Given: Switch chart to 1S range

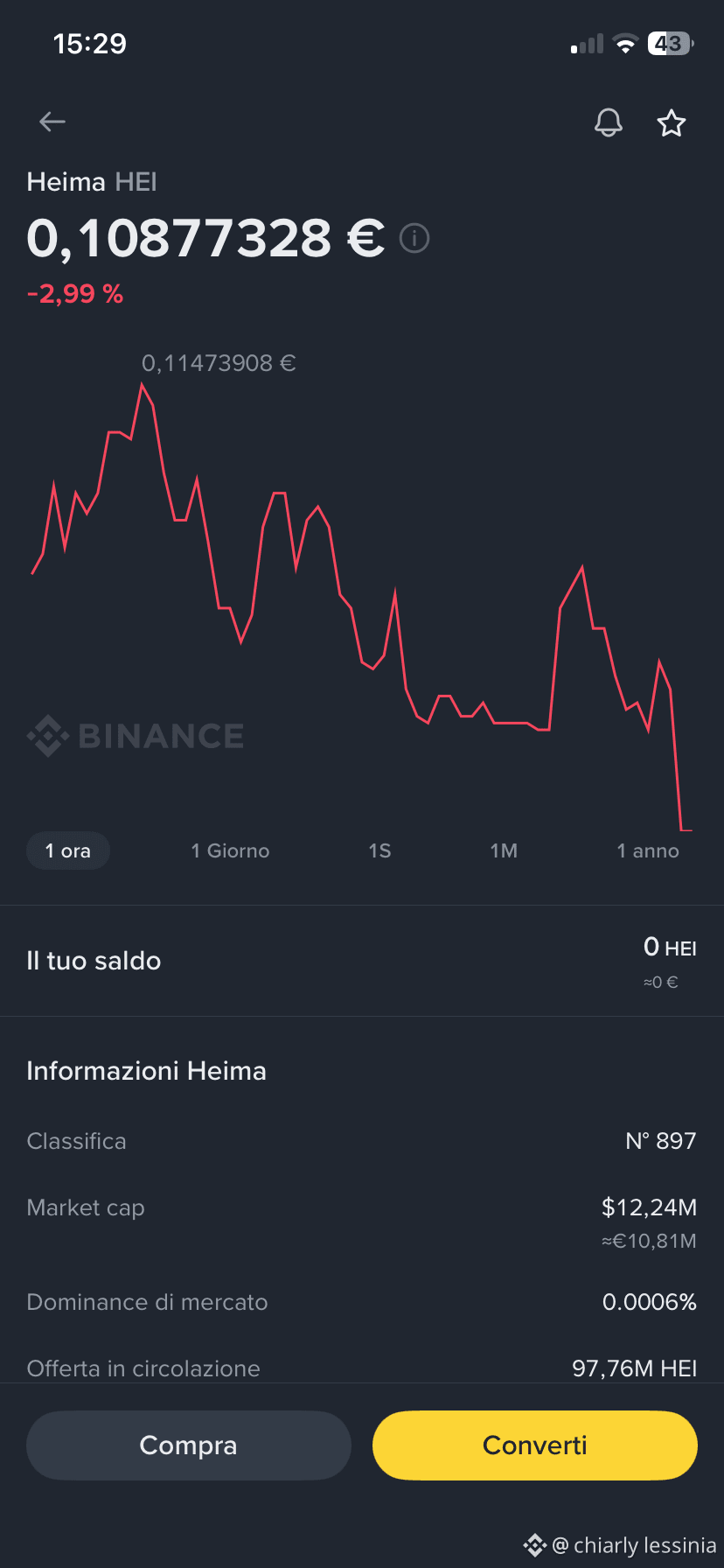Looking at the screenshot, I should click(379, 850).
